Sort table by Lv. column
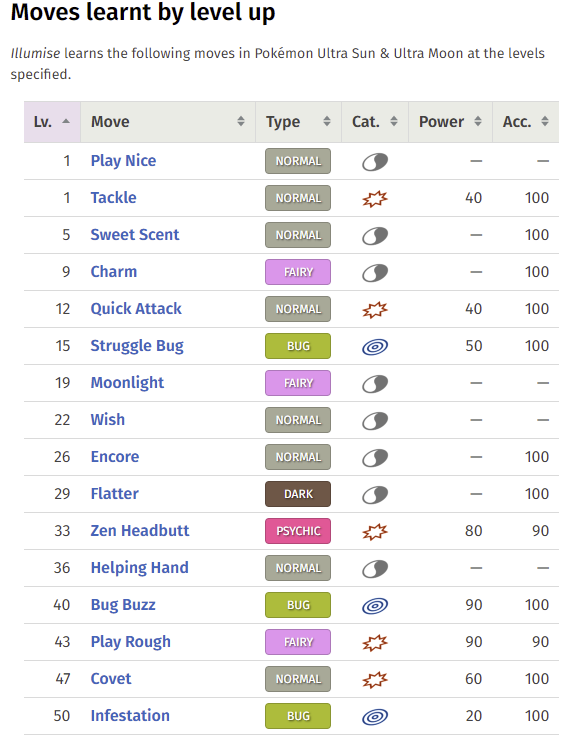 point(52,122)
